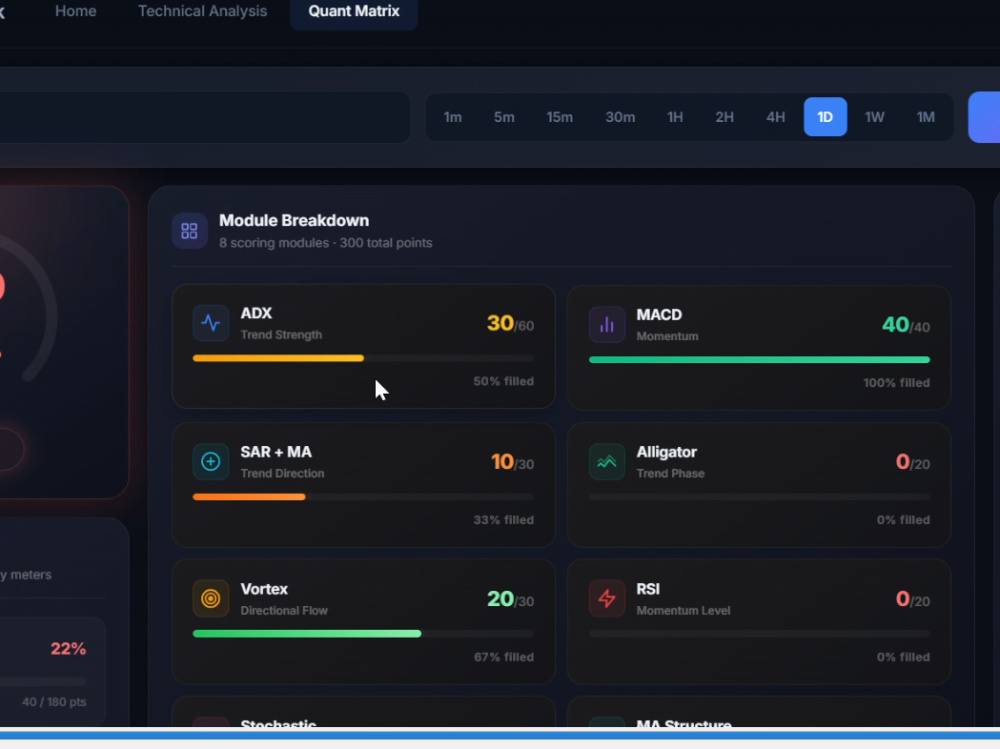Screen dimensions: 1000x749
Task: Select the 5m timeframe
Action: point(504,117)
